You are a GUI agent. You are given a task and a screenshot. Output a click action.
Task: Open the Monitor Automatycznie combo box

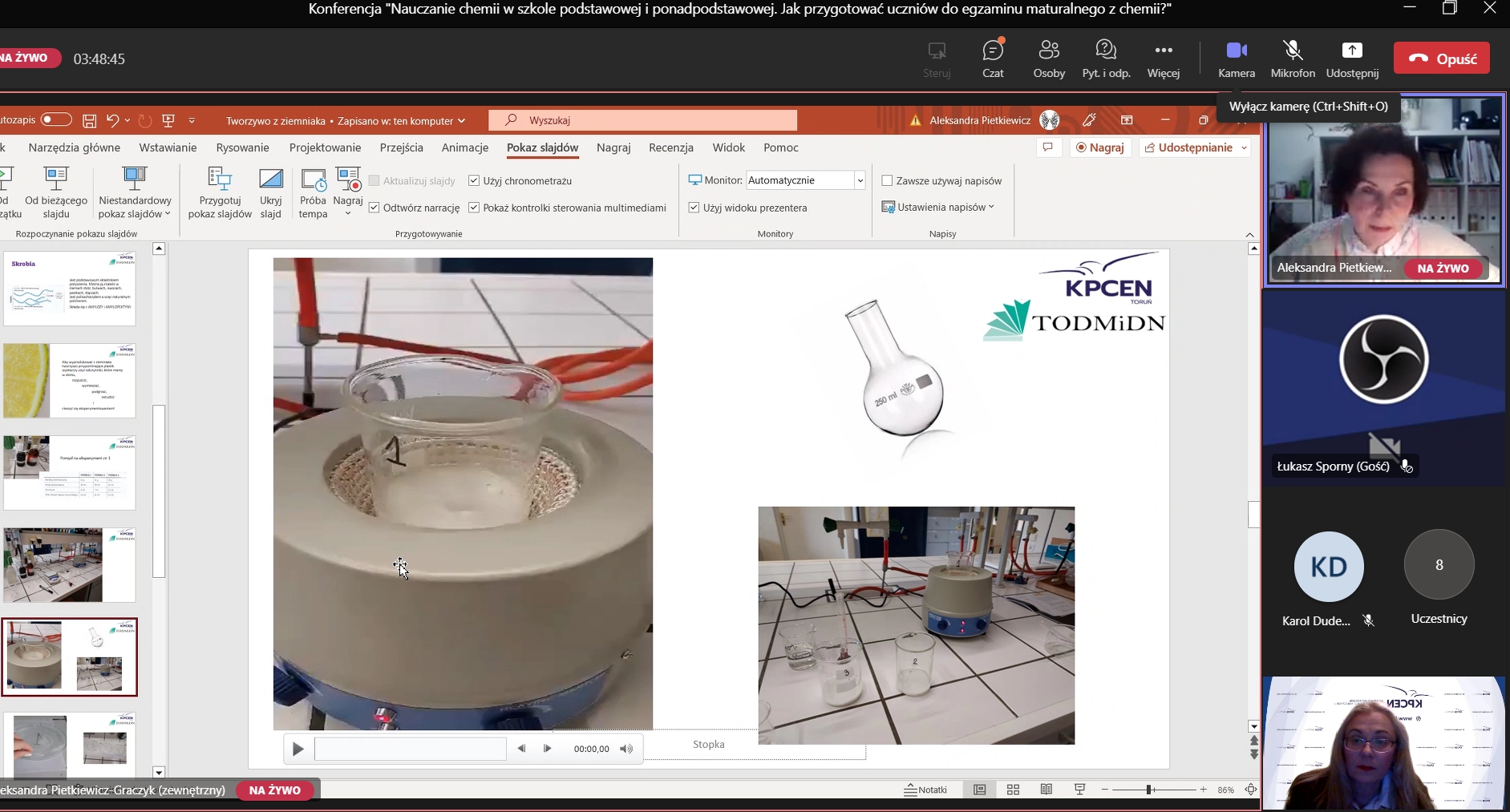pos(805,180)
